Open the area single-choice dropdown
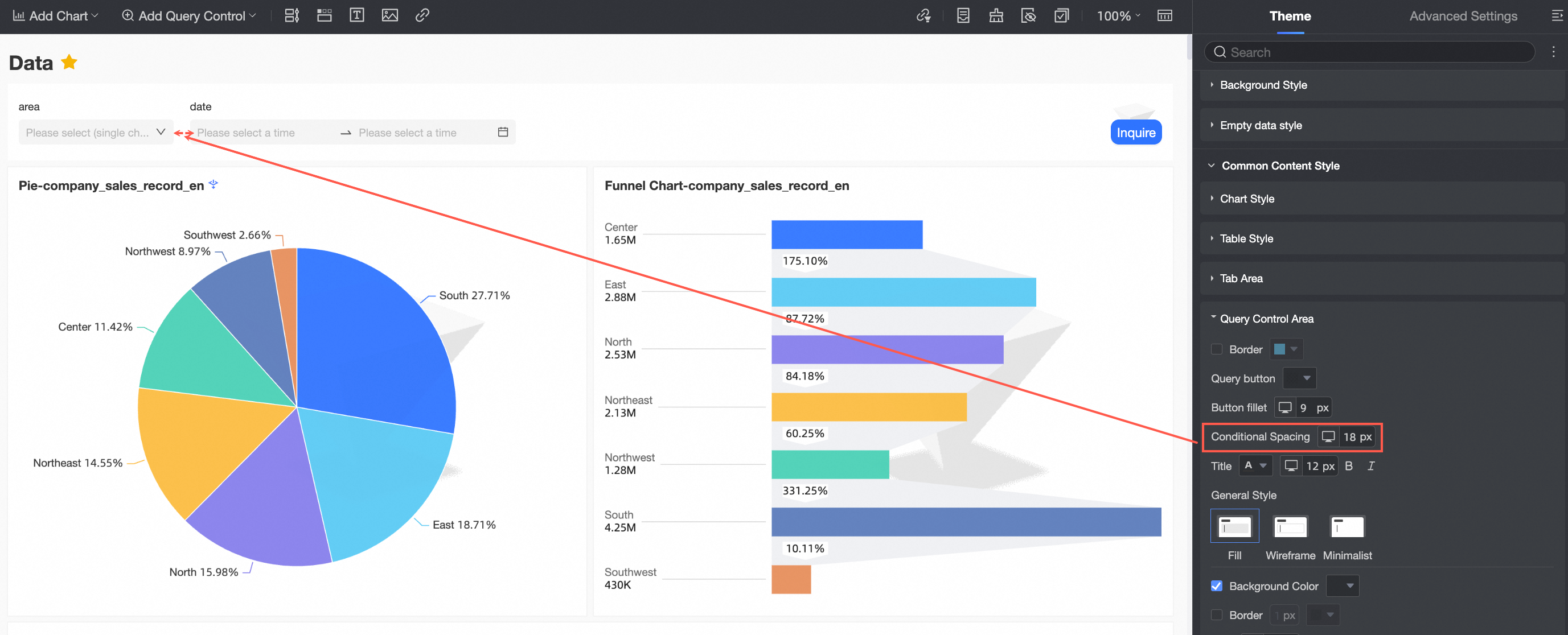1568x635 pixels. (96, 132)
